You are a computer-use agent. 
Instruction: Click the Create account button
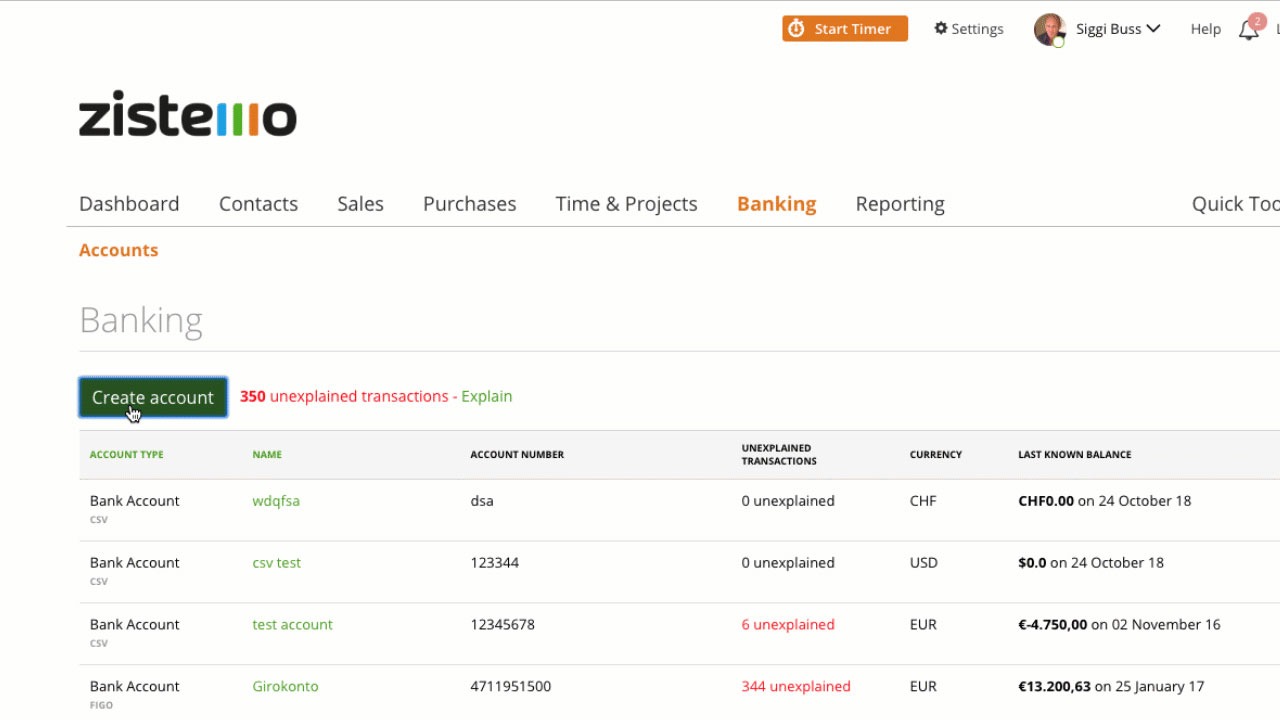click(153, 397)
